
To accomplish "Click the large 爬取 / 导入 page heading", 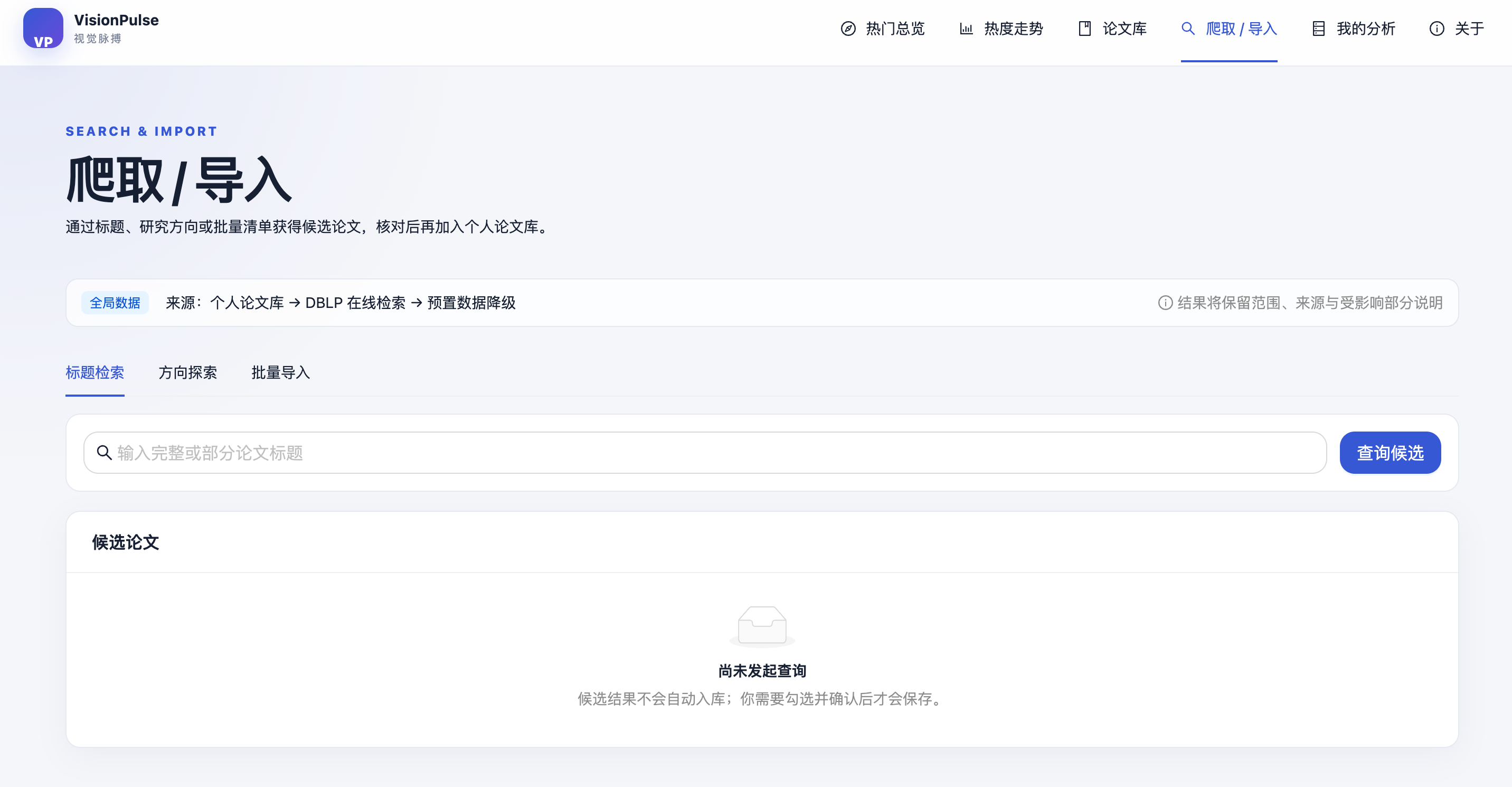I will 179,180.
